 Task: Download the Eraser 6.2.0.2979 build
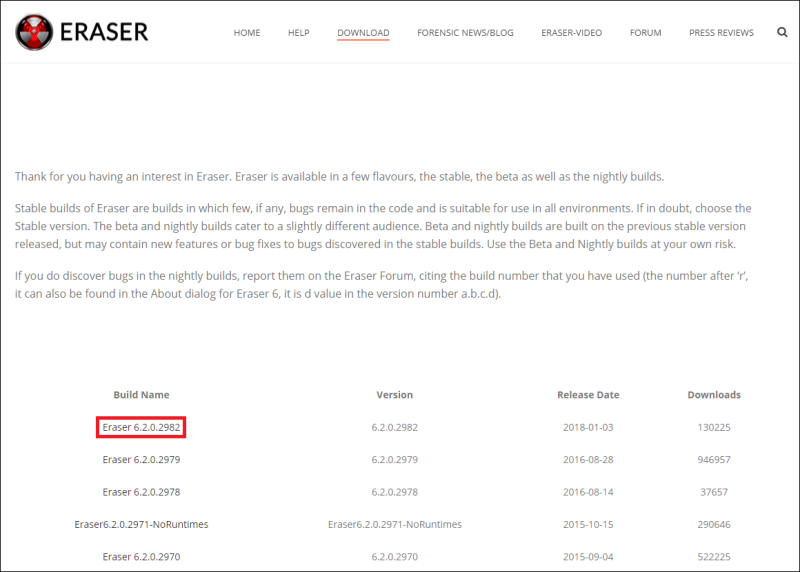point(141,460)
